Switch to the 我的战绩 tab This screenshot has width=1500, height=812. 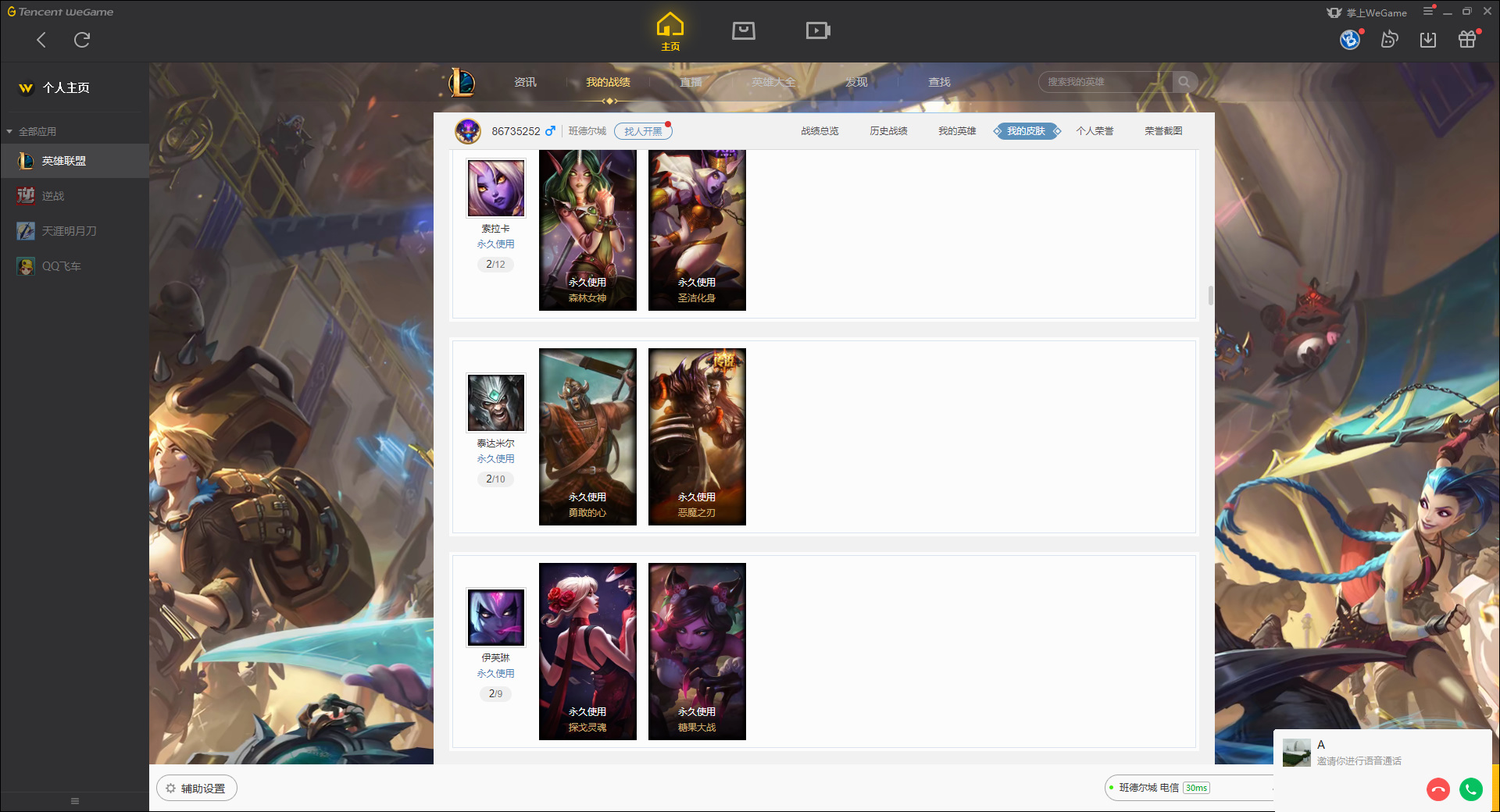[608, 82]
